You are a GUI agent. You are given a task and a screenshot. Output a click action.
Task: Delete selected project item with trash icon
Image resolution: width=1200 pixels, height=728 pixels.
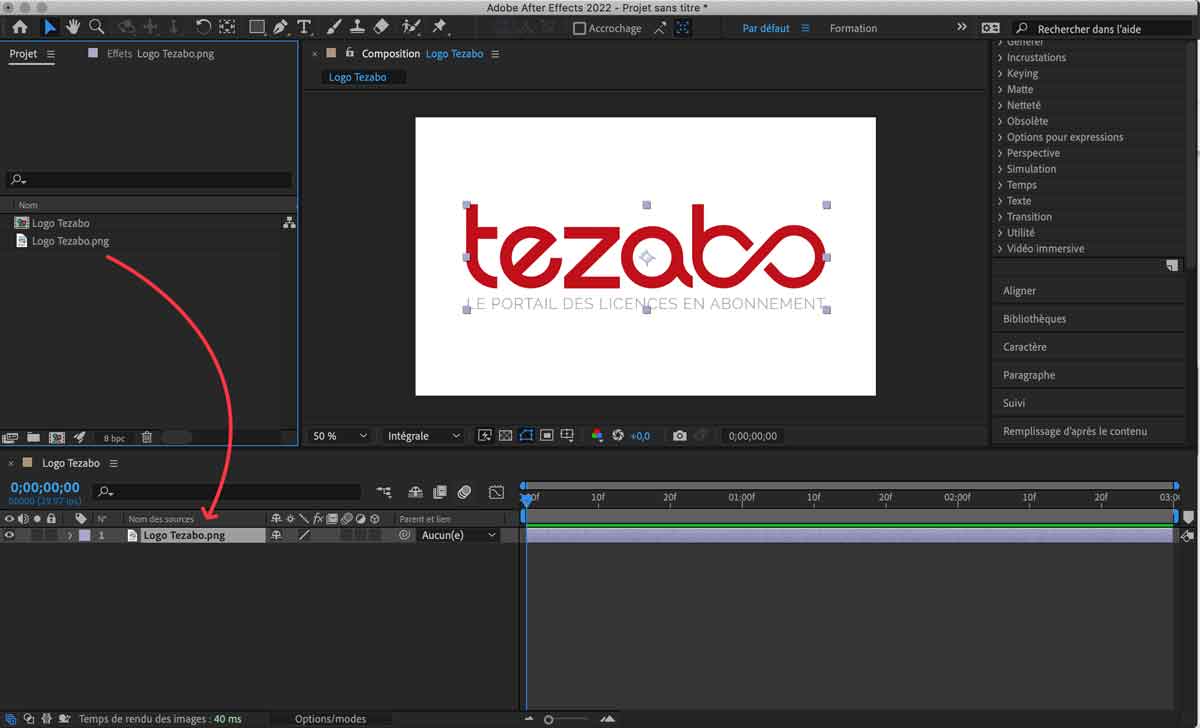click(x=147, y=438)
